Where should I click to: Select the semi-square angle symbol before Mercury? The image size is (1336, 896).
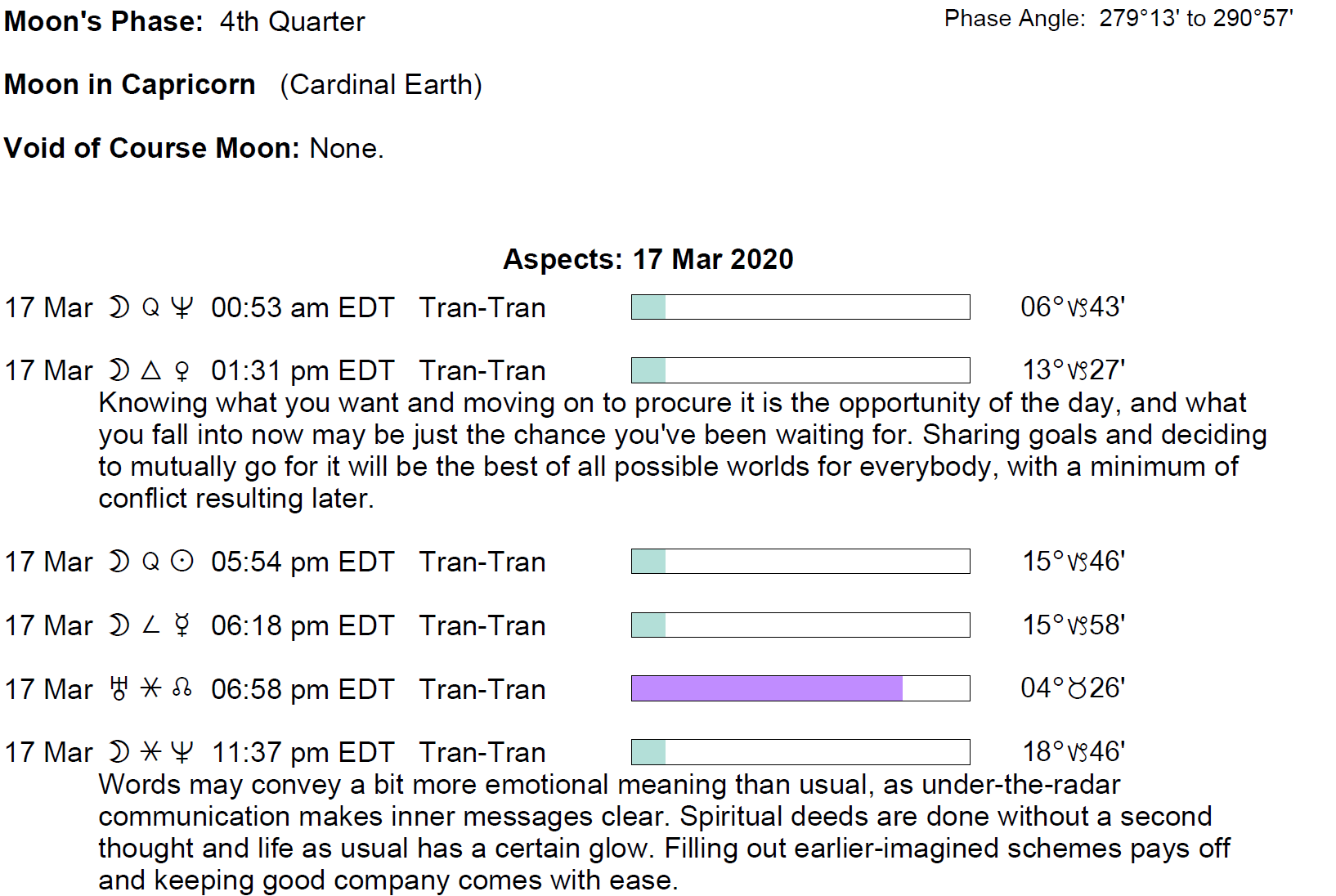[151, 625]
